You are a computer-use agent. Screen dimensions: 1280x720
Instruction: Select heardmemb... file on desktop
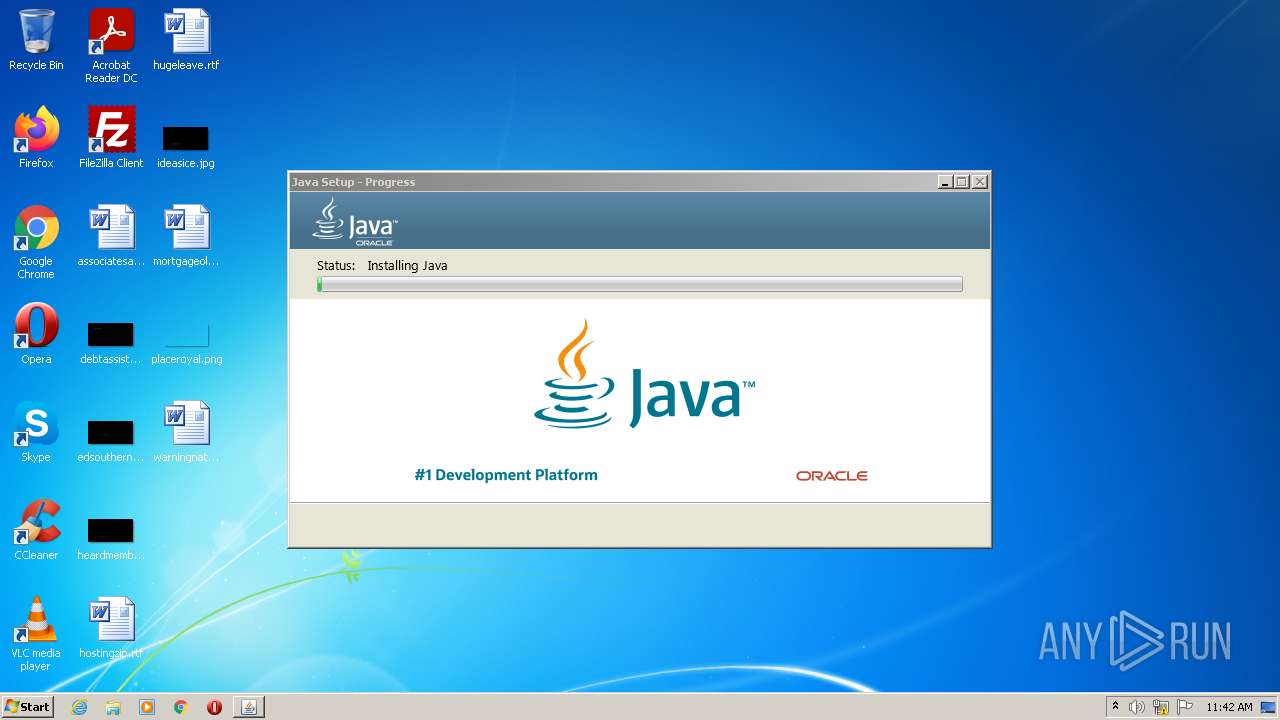pos(111,538)
